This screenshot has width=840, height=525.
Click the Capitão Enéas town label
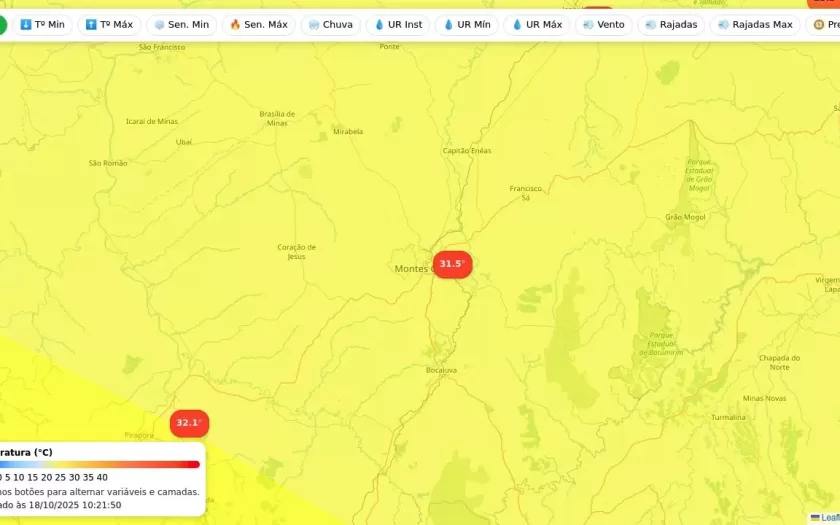click(x=467, y=151)
